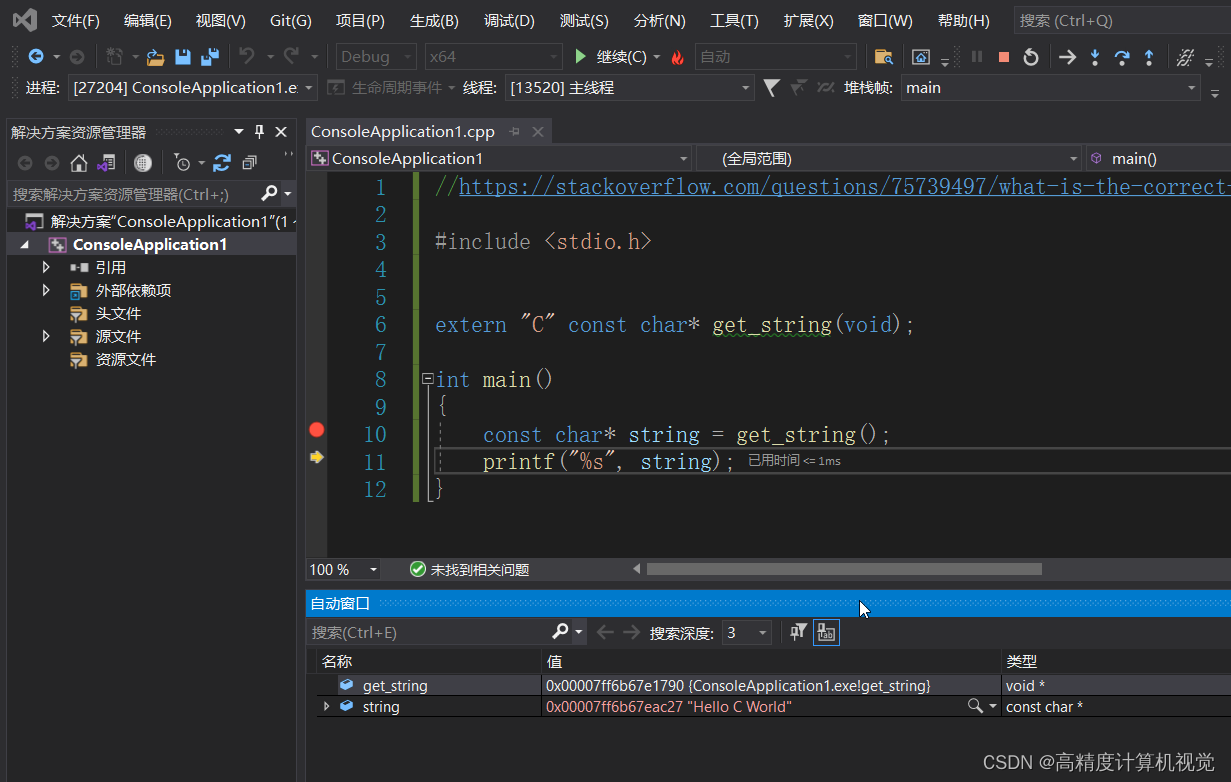This screenshot has height=782, width=1231.
Task: Click Solution Explorer search magnifier icon
Action: point(269,193)
